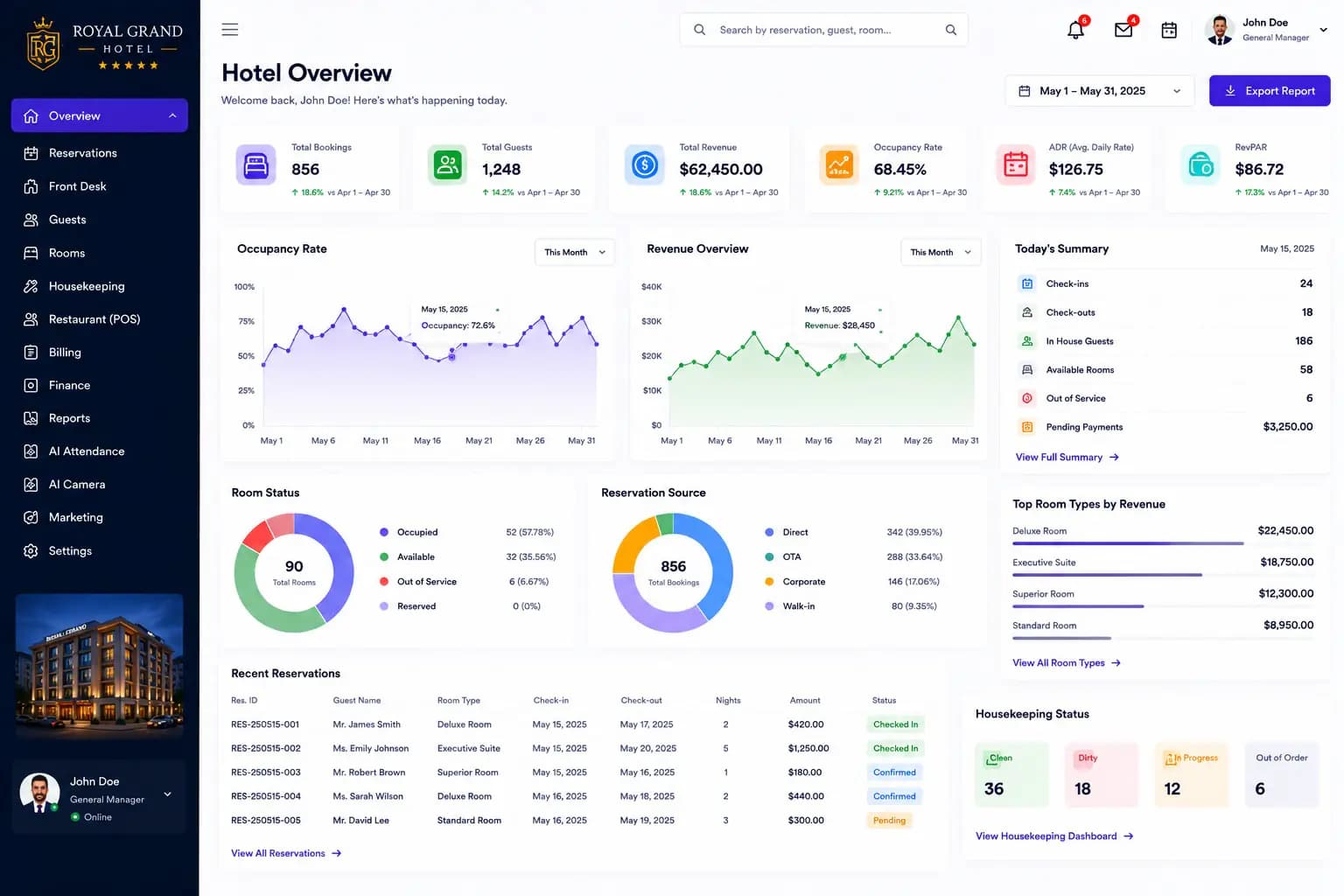Click reservation ID RES-250515-001
This screenshot has width=1344, height=896.
tap(265, 724)
